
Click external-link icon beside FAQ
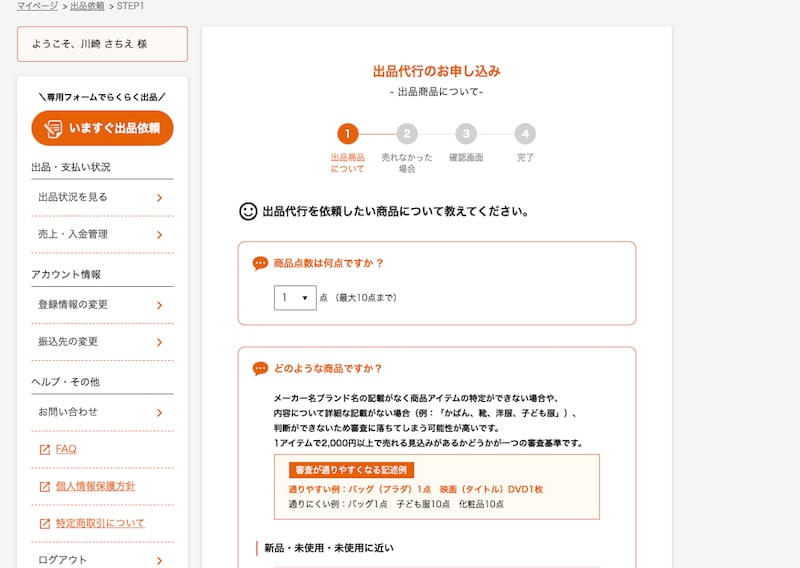pos(45,450)
